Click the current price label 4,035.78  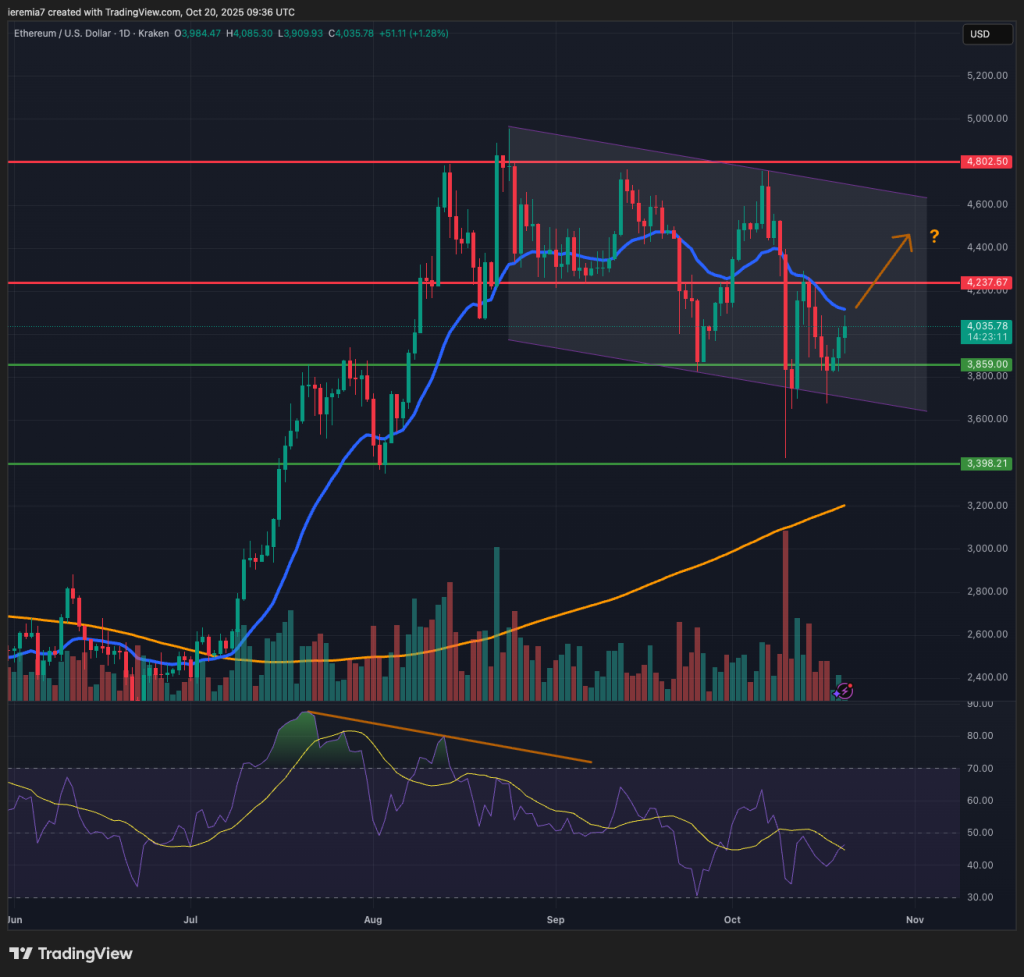click(984, 326)
